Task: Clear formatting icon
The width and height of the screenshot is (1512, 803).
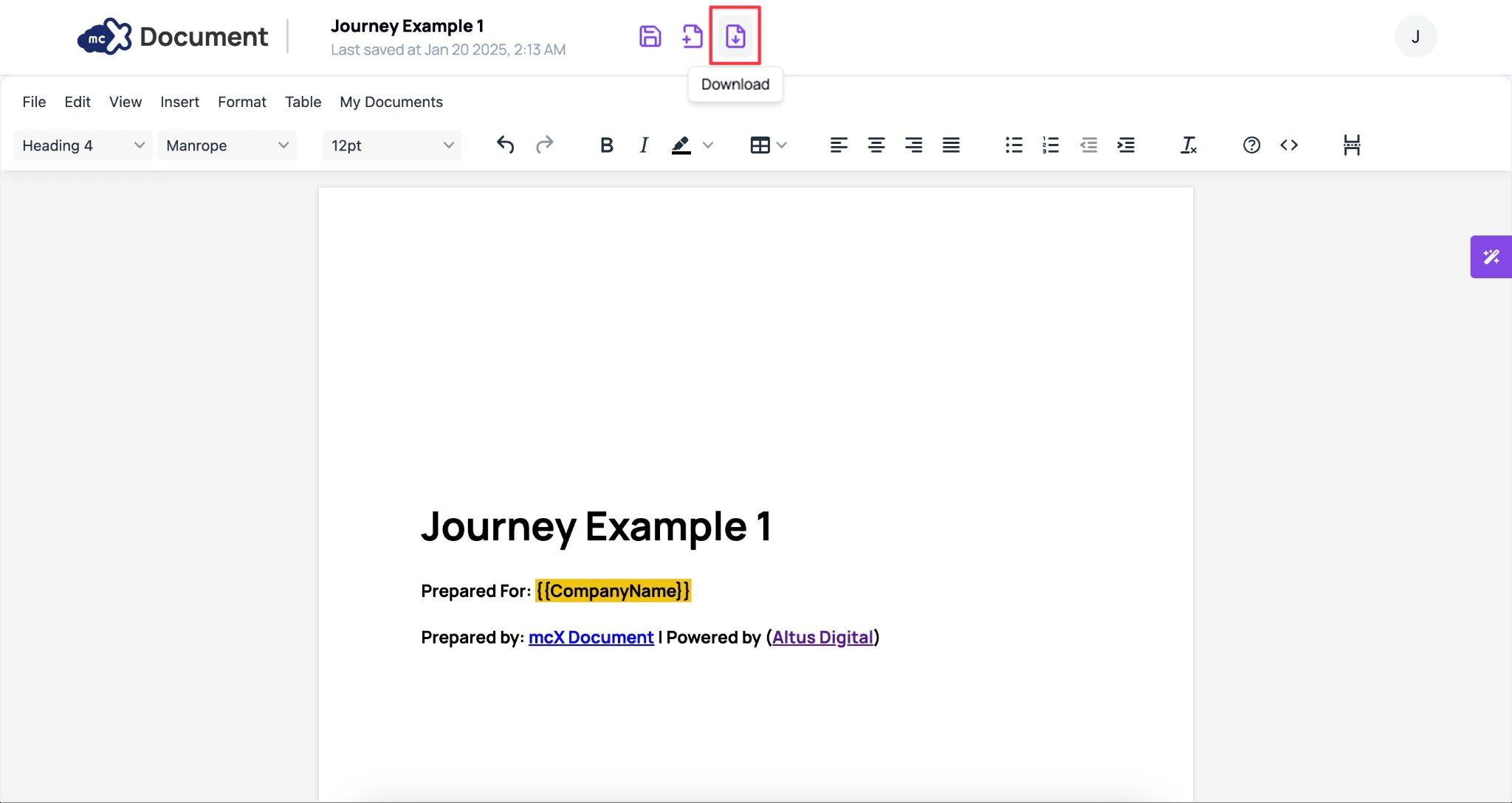Action: (1188, 145)
